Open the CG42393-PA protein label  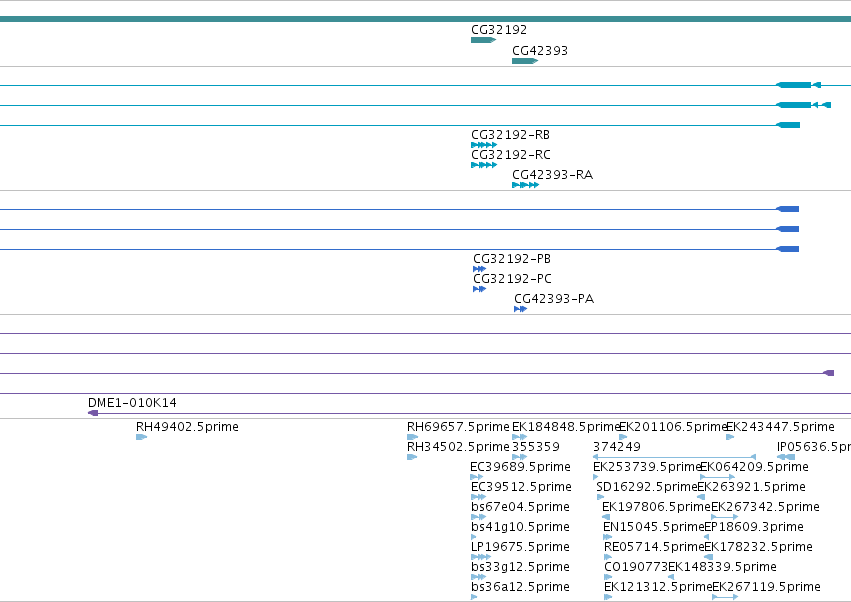(554, 299)
